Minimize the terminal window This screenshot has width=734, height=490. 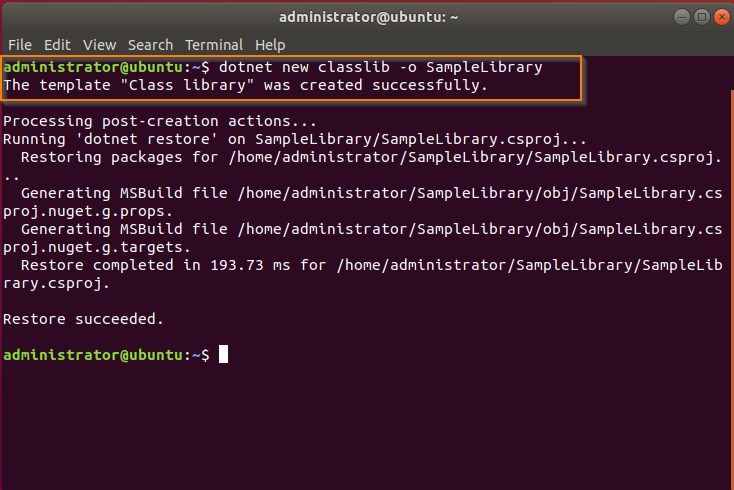pos(682,17)
